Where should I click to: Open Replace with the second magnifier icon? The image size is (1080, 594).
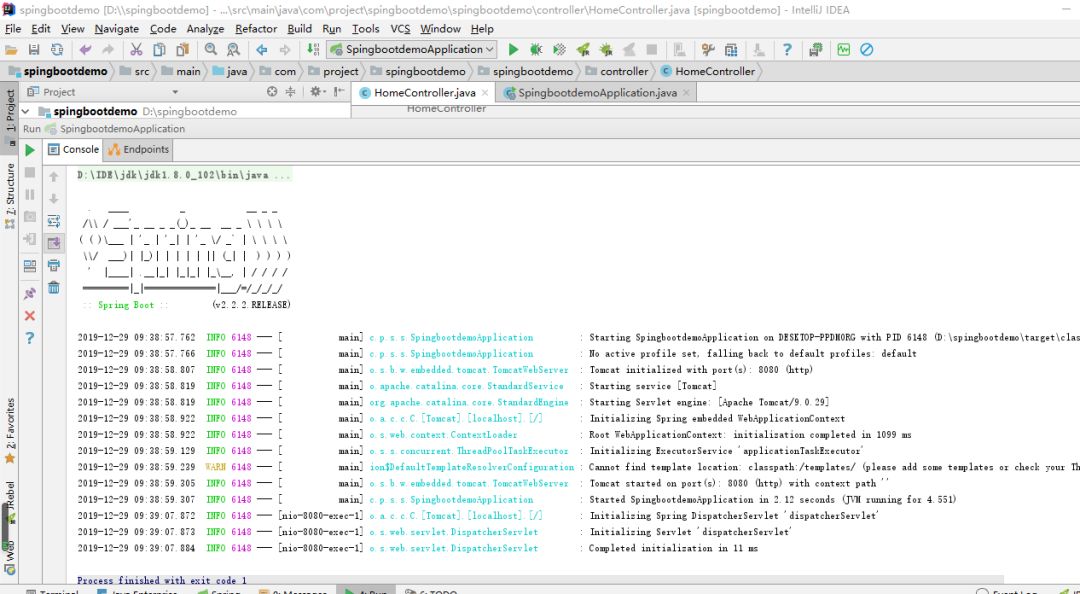[233, 50]
